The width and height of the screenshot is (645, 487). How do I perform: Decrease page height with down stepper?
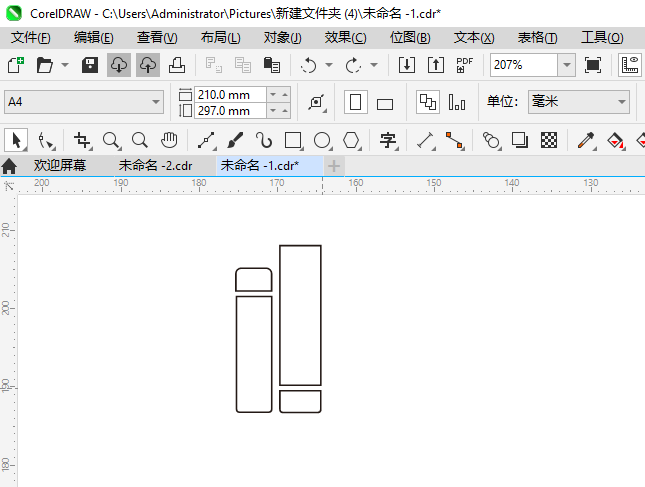click(273, 111)
